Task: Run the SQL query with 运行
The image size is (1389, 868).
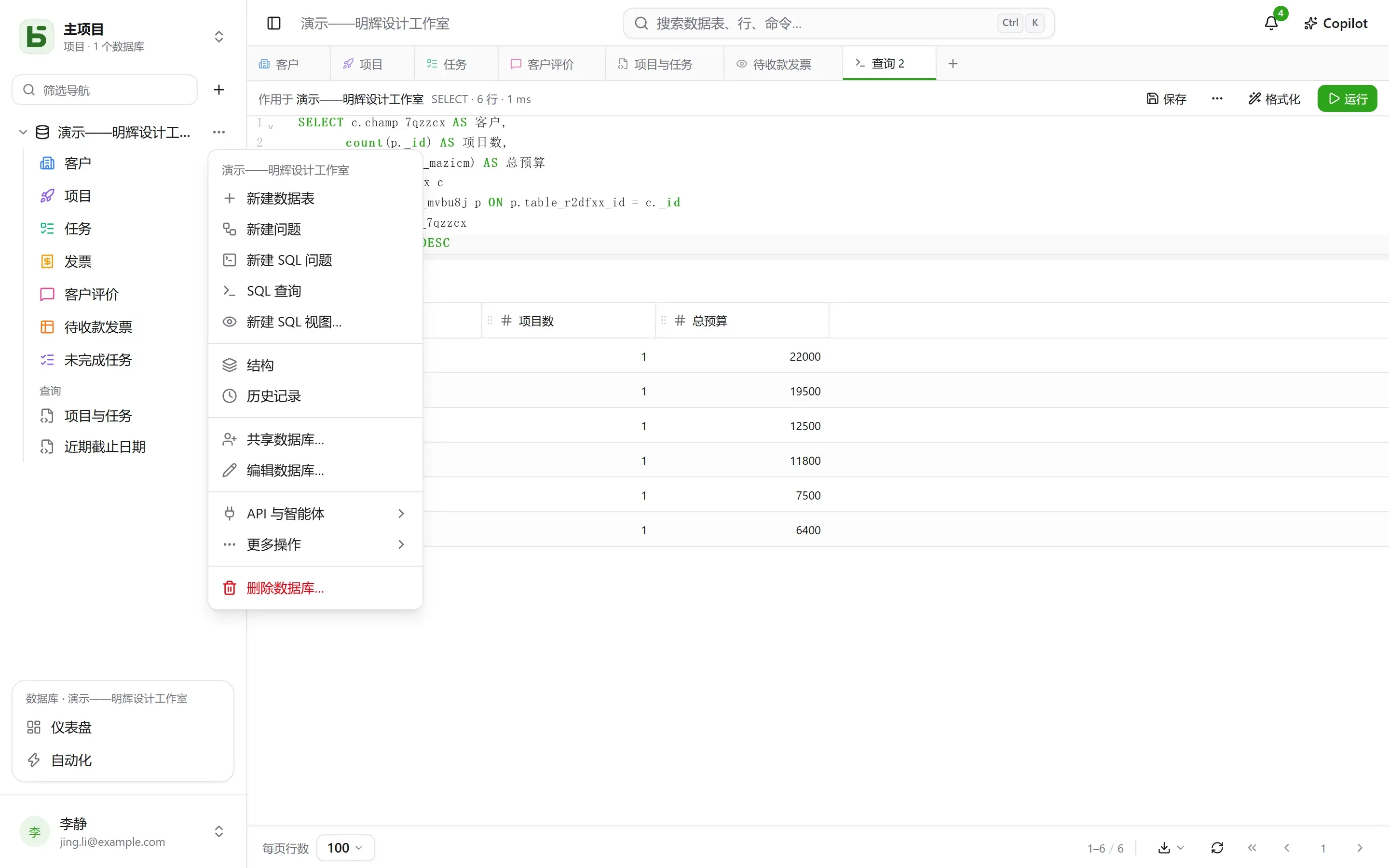Action: coord(1347,99)
